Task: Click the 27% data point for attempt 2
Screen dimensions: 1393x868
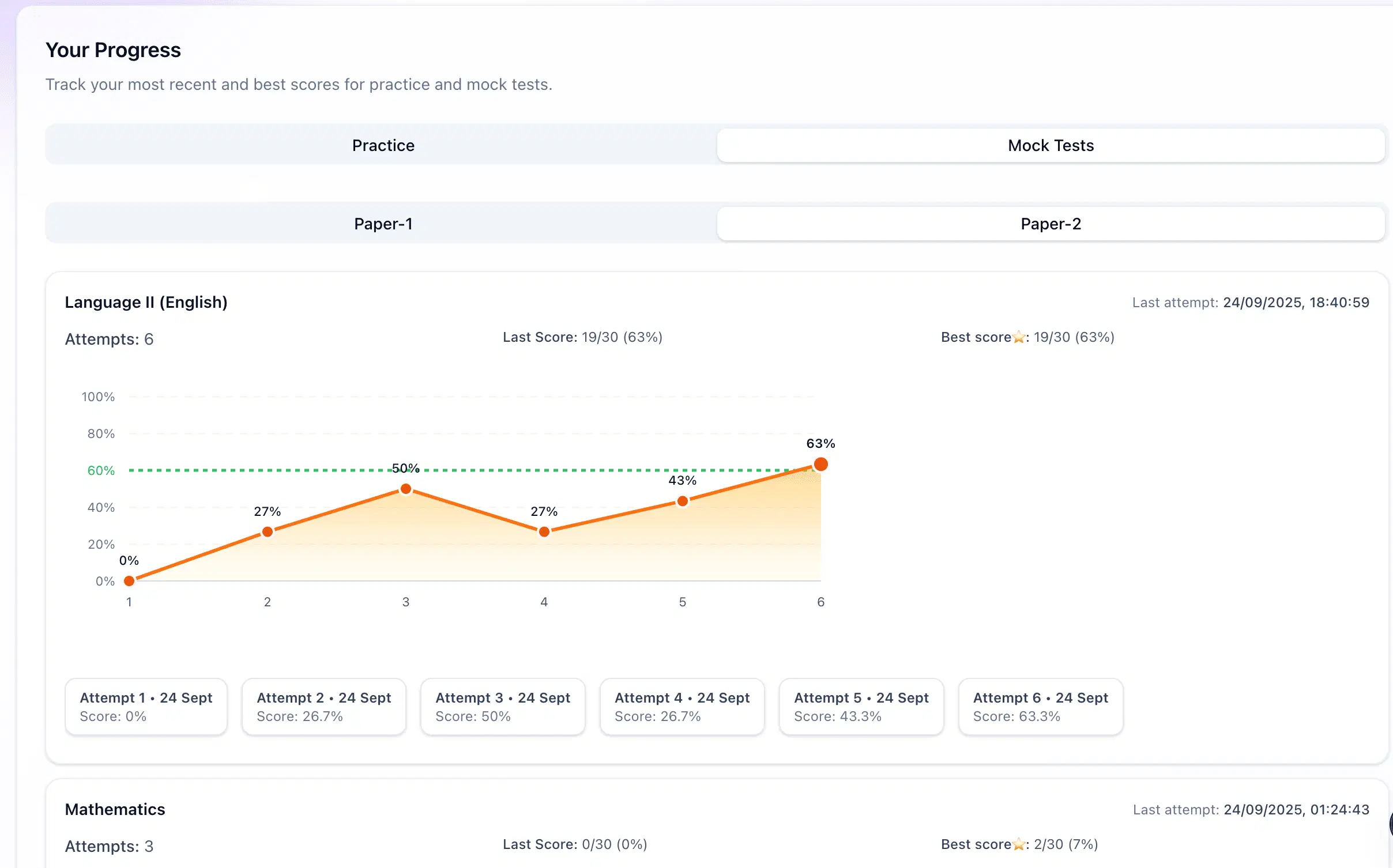Action: coord(268,531)
